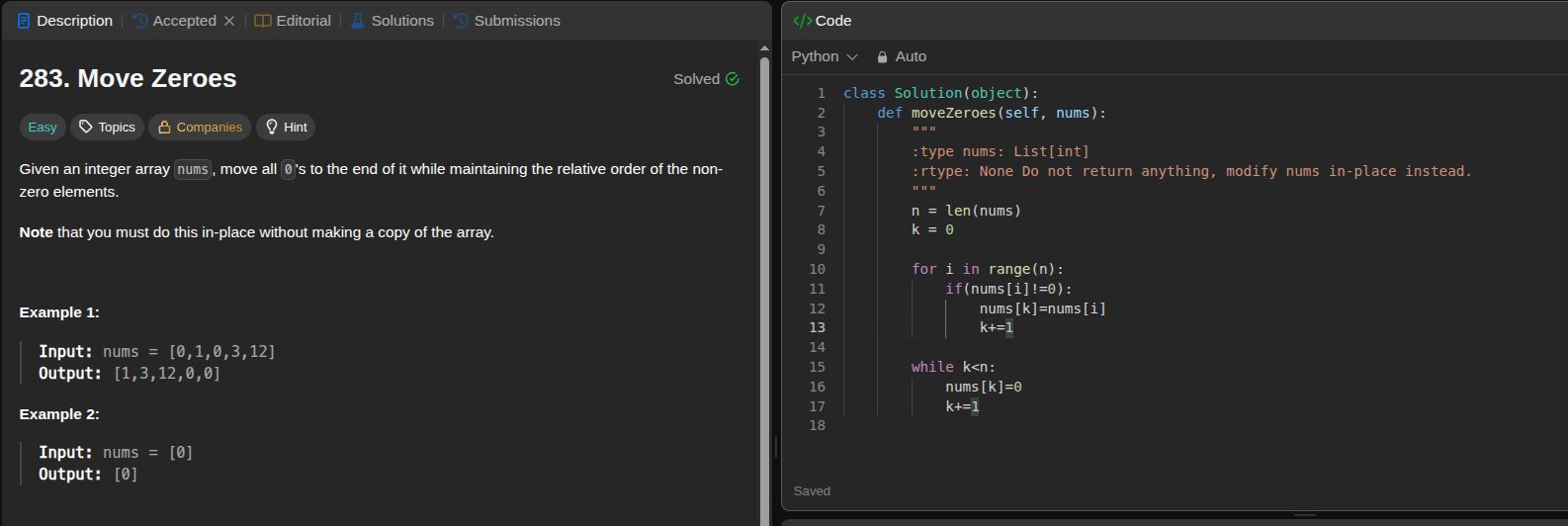Show the Companies list
Screen dimensions: 1568x526
pyautogui.click(x=200, y=127)
